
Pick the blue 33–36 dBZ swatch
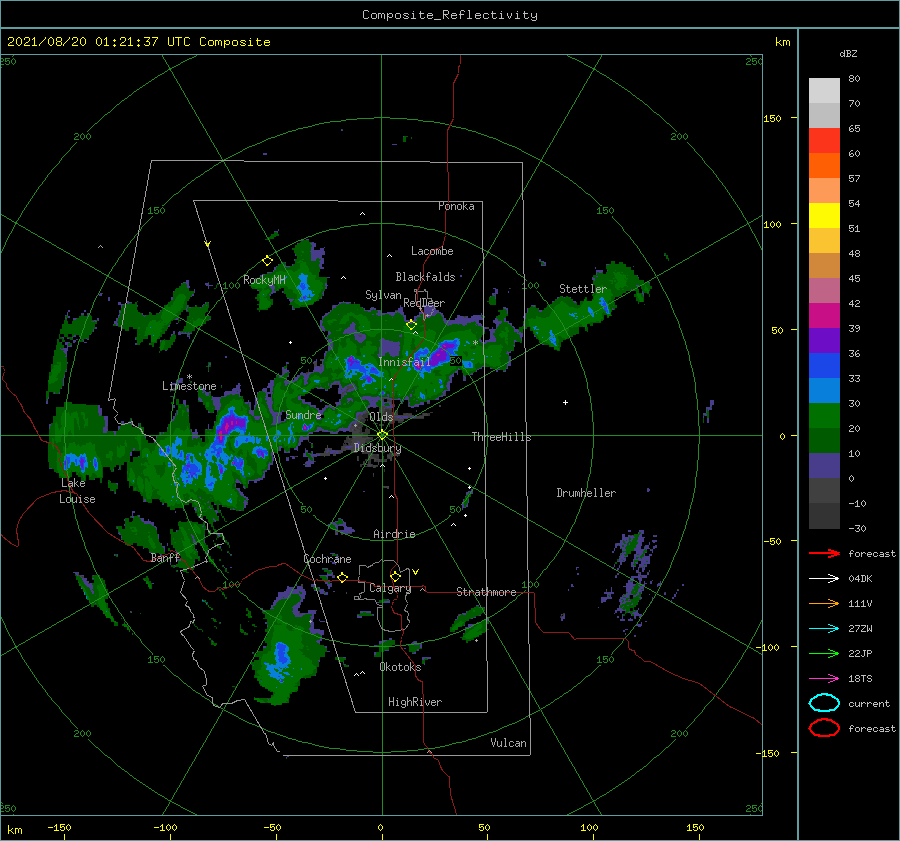click(x=824, y=366)
